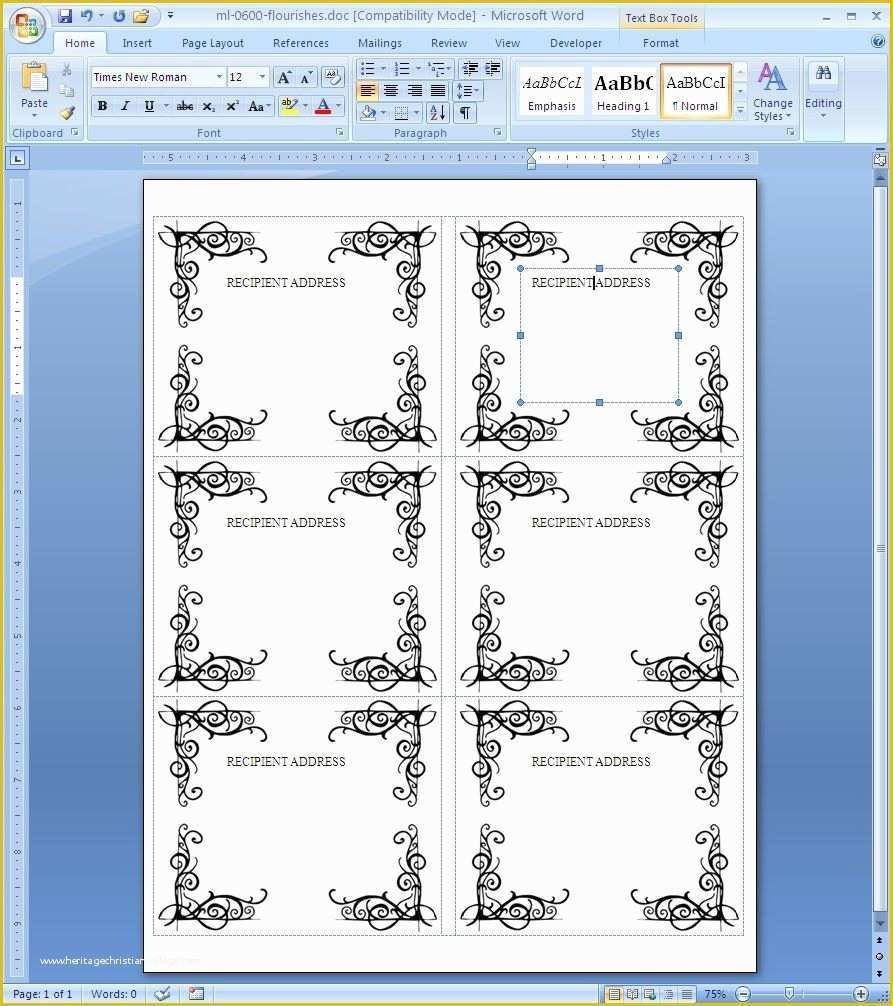Apply the Heading 1 style
The image size is (893, 1006).
pyautogui.click(x=623, y=92)
